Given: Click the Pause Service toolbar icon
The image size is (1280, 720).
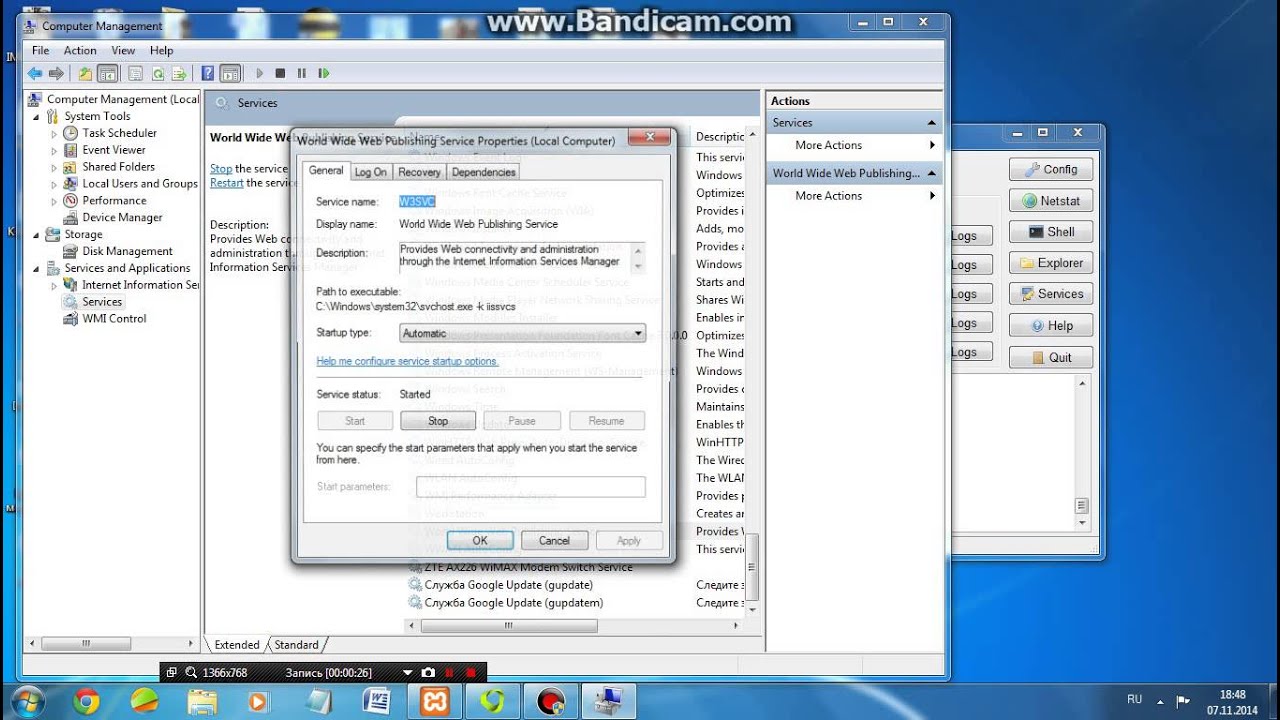Looking at the screenshot, I should [x=302, y=73].
